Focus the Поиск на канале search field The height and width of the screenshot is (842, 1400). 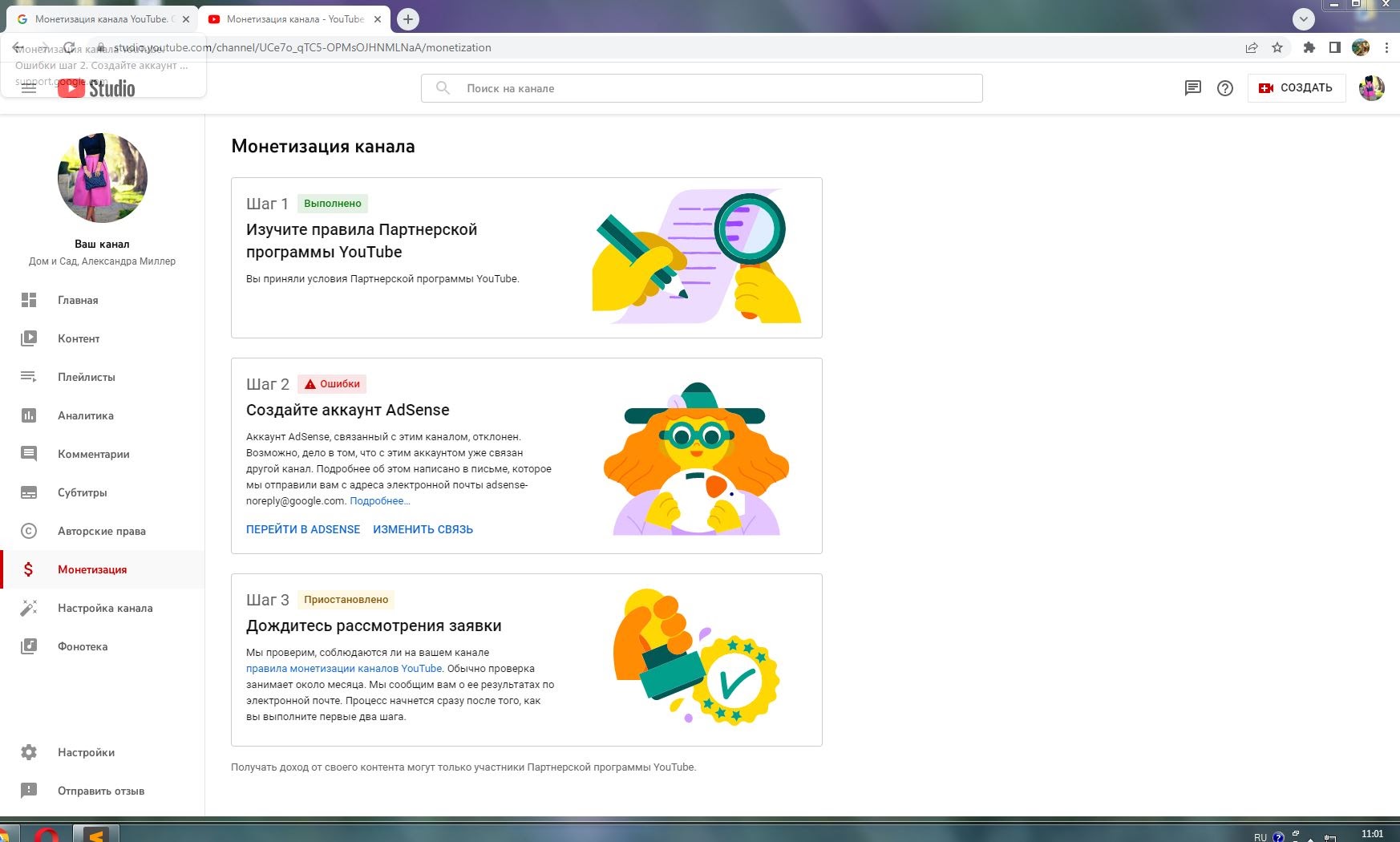(x=702, y=88)
